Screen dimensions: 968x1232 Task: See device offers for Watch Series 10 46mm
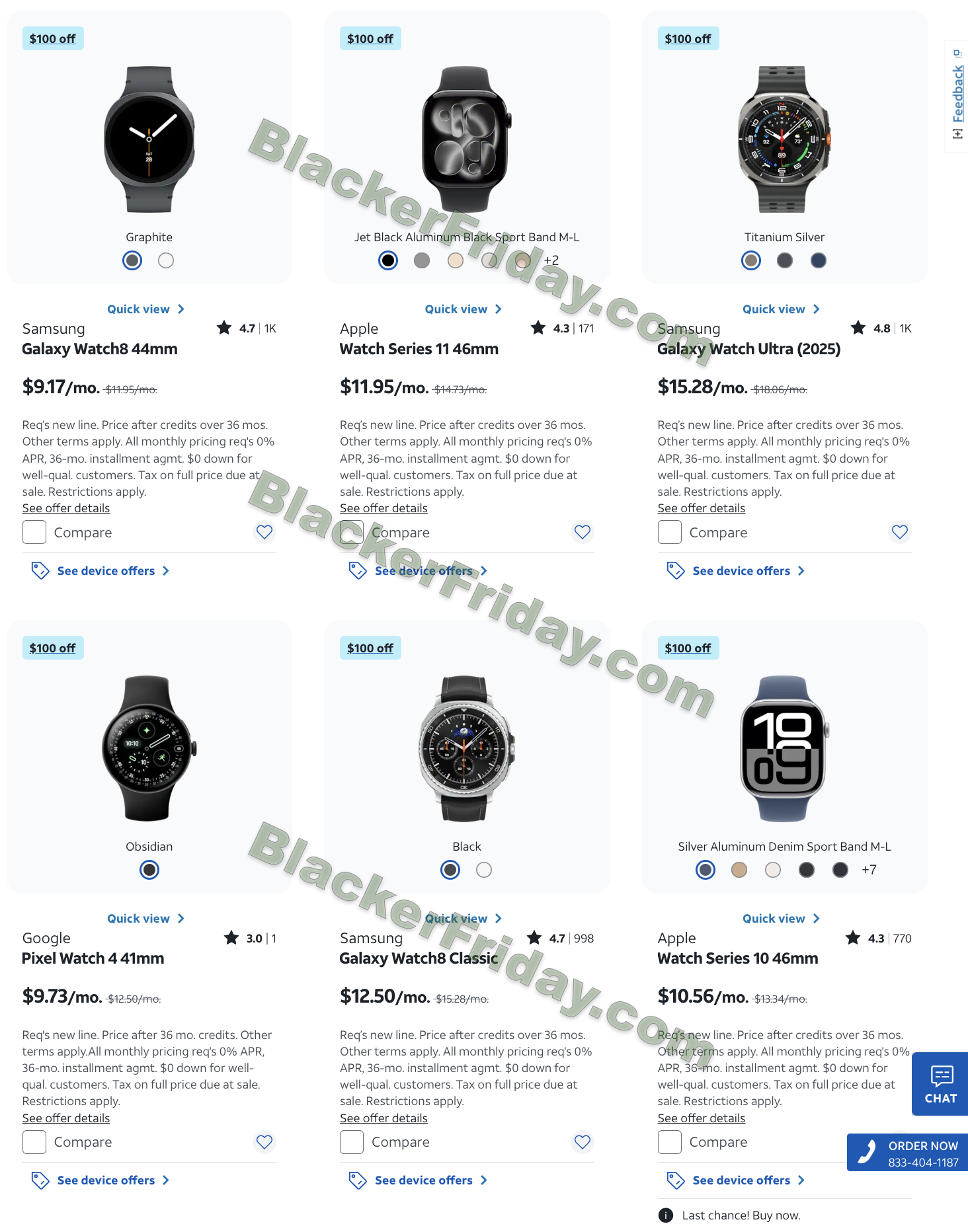pyautogui.click(x=741, y=1180)
